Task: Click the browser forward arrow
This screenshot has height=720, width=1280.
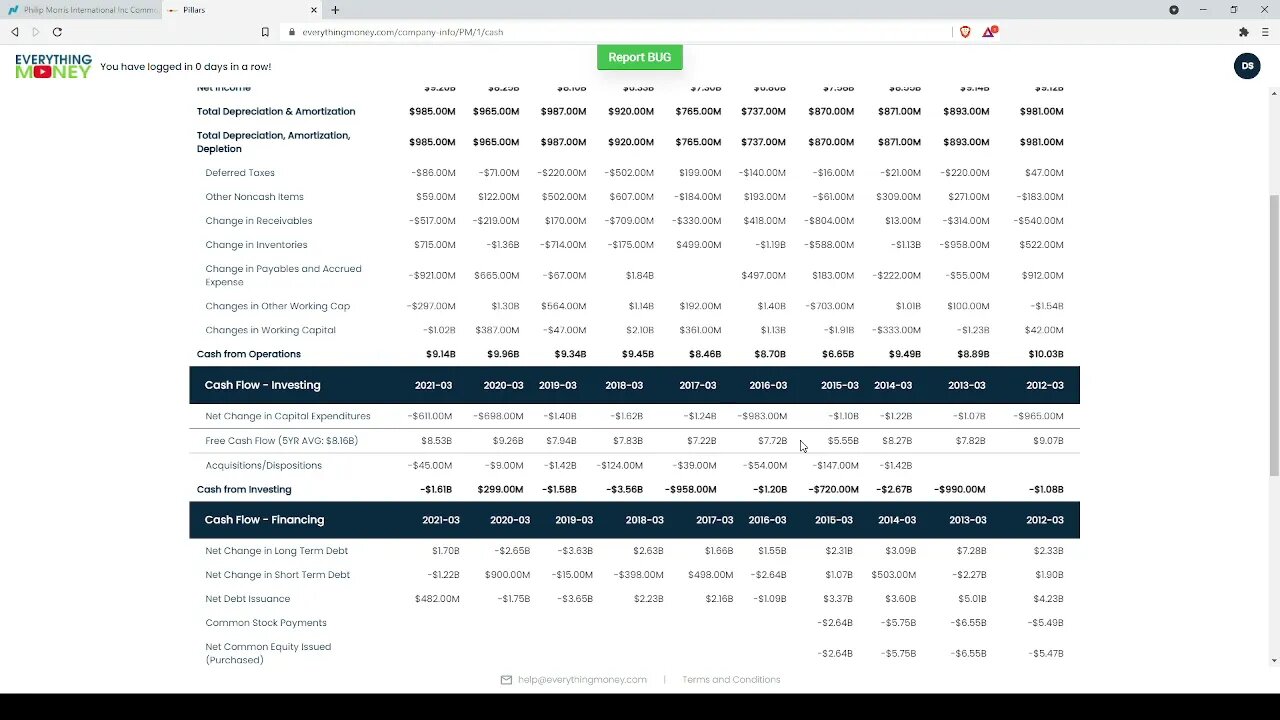Action: [x=36, y=32]
